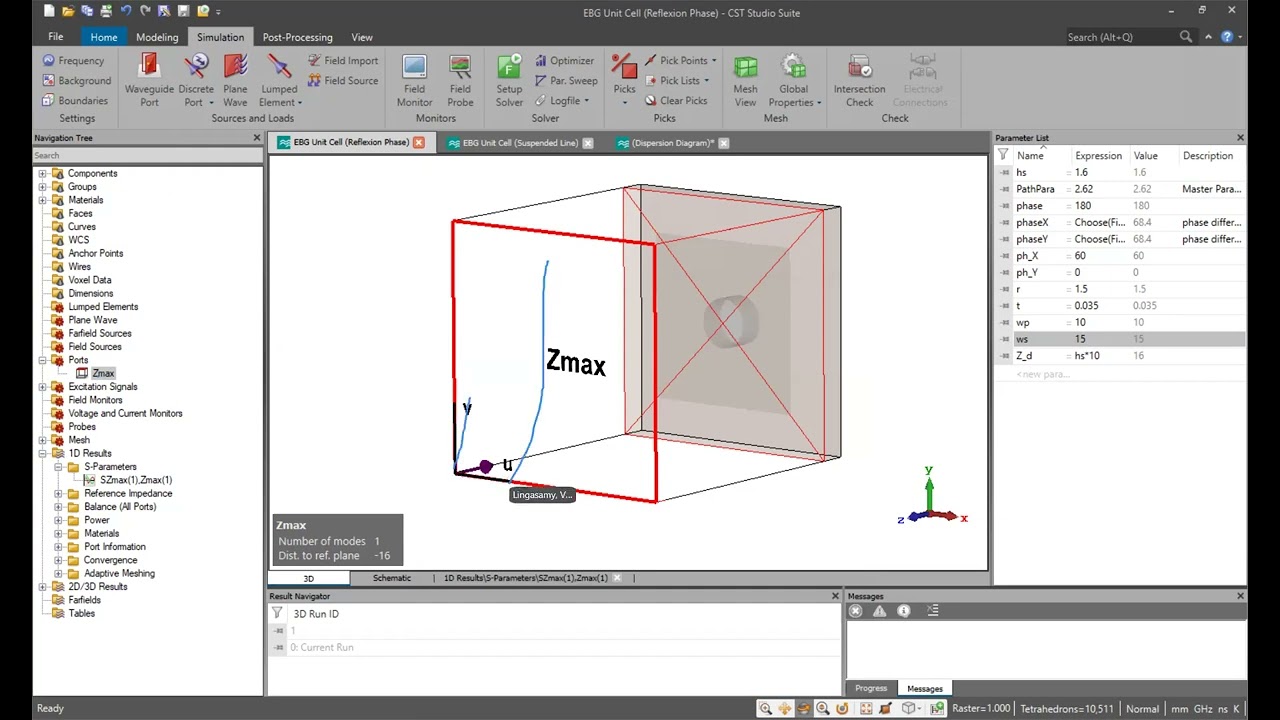The width and height of the screenshot is (1280, 720).
Task: Close the EBG Unit Cell (Reflexion Phase) tab
Action: (x=419, y=143)
